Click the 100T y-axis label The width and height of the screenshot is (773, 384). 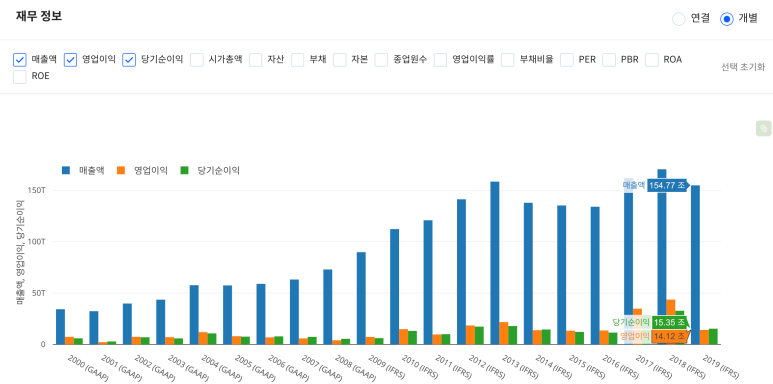(x=36, y=242)
